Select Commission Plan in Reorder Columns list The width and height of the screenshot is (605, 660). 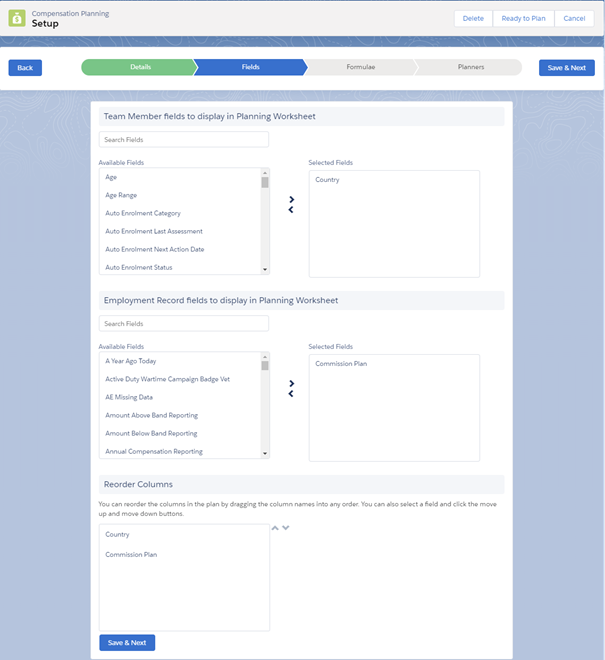131,554
